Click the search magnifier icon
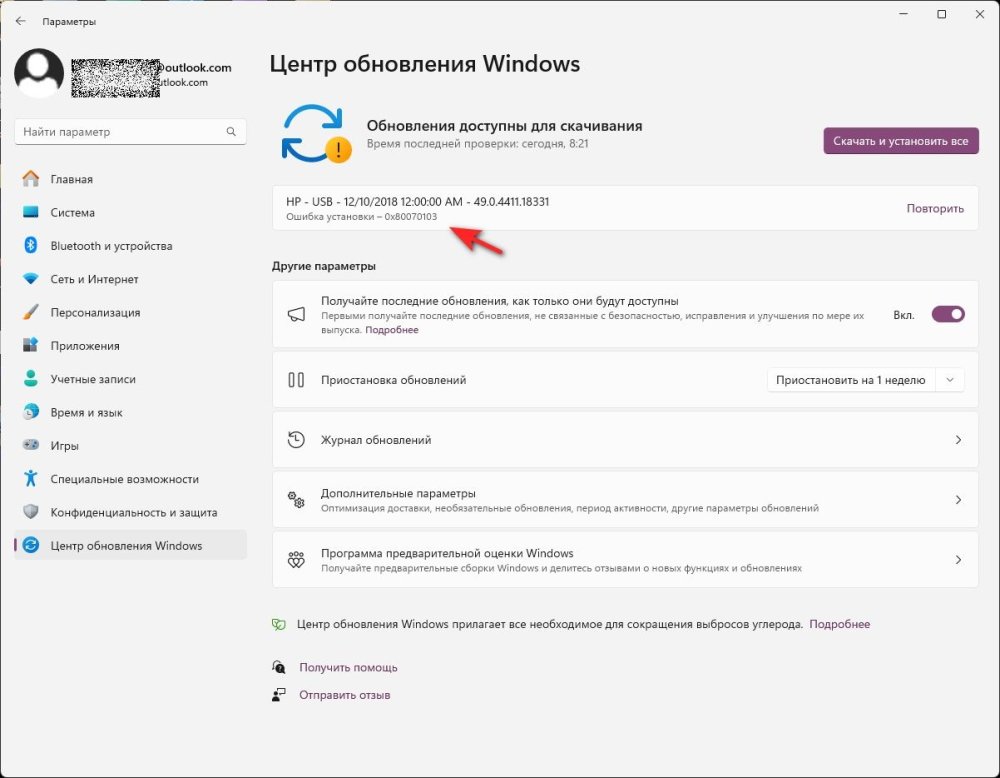 point(231,132)
